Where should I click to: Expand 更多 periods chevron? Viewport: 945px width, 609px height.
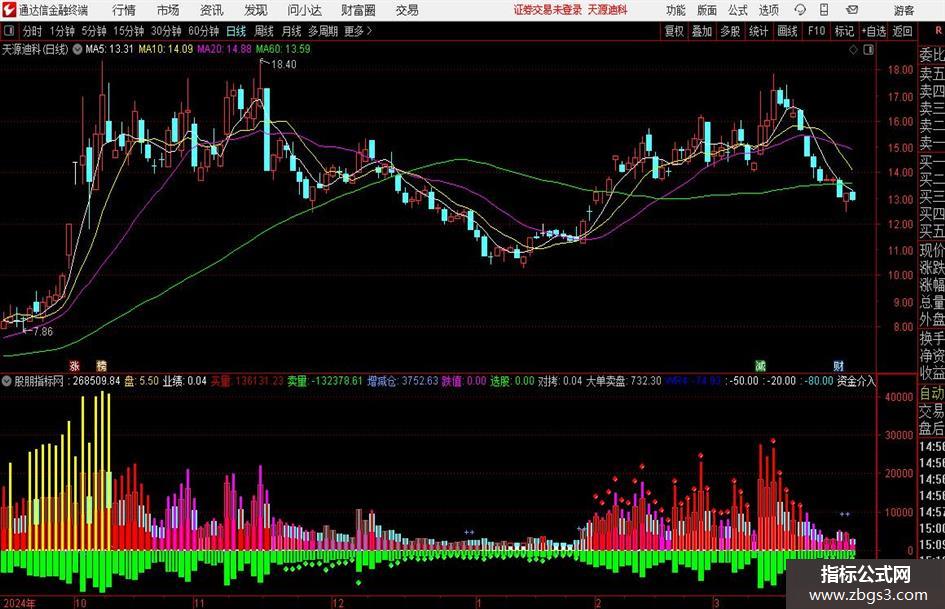pos(358,31)
